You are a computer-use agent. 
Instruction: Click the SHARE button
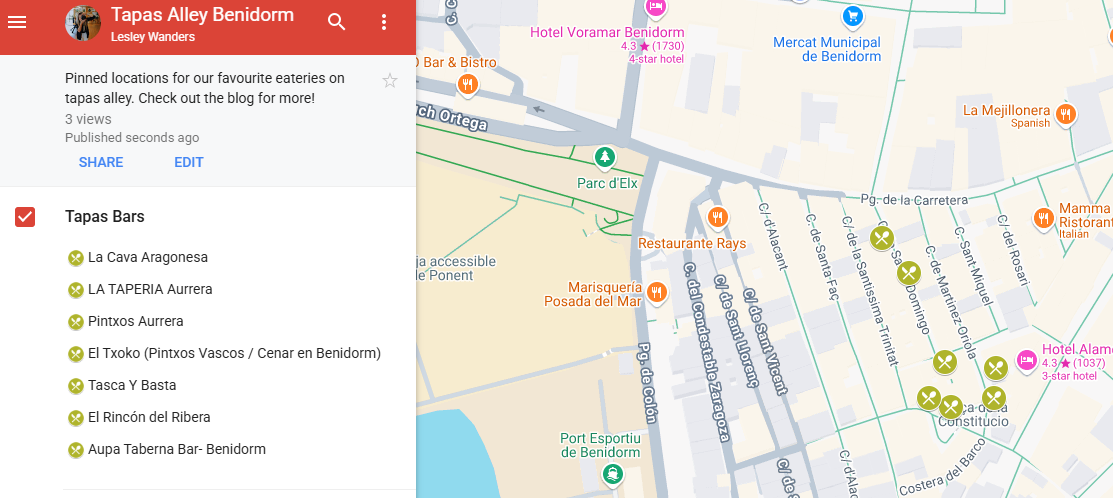[x=101, y=162]
